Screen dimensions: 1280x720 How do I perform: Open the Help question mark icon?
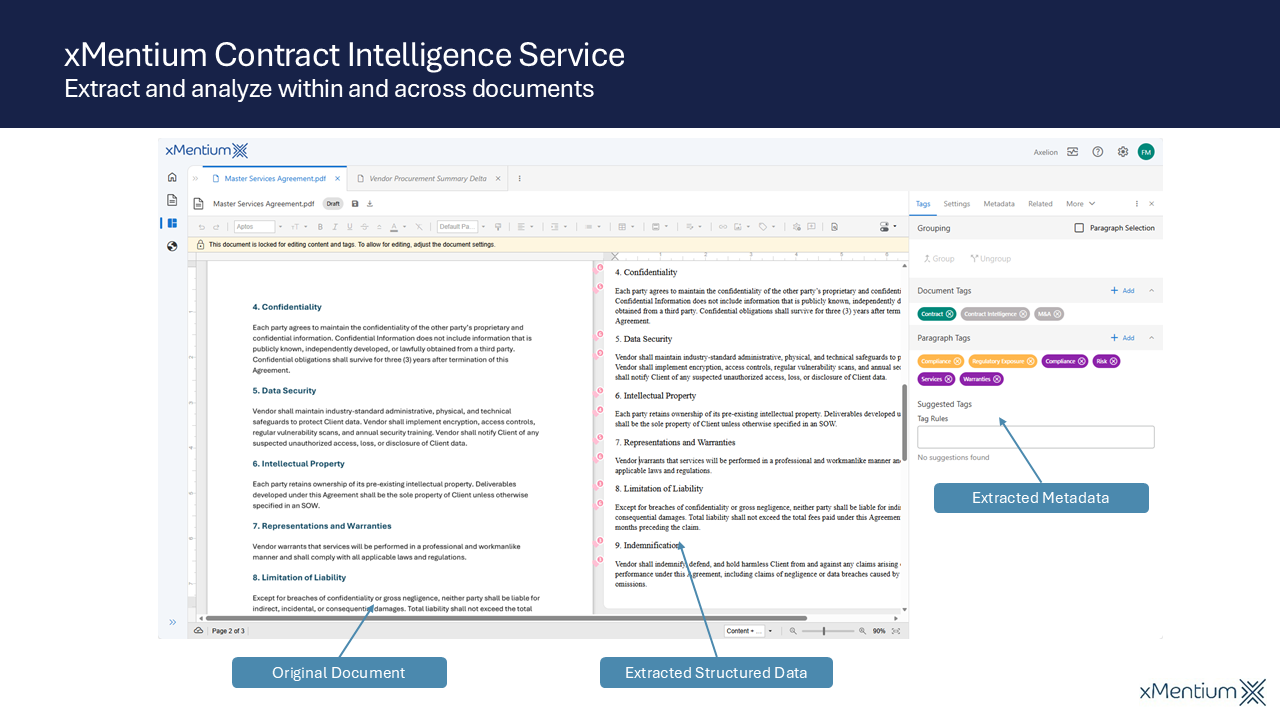[1098, 152]
